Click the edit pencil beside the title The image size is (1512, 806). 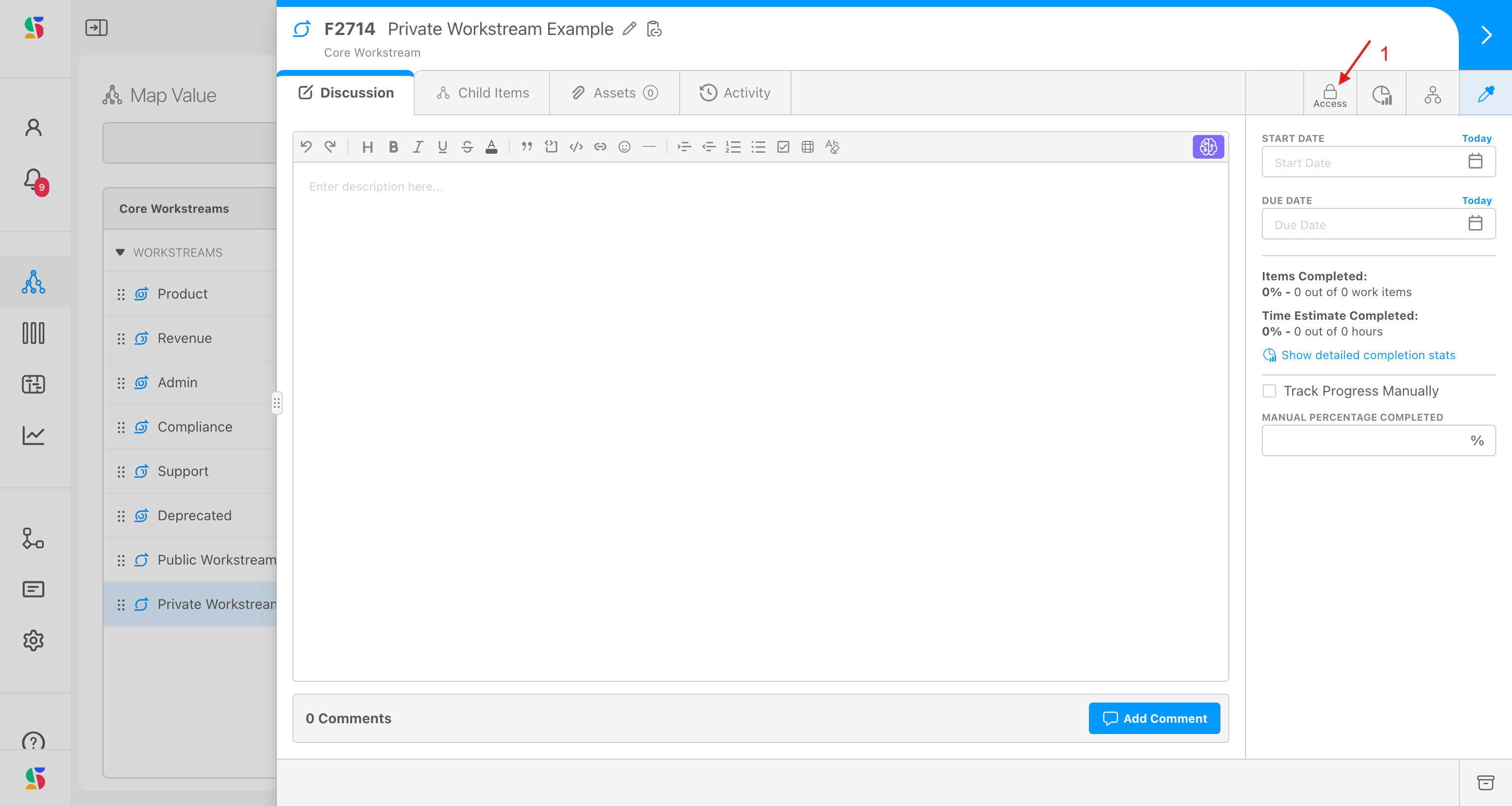pyautogui.click(x=629, y=29)
